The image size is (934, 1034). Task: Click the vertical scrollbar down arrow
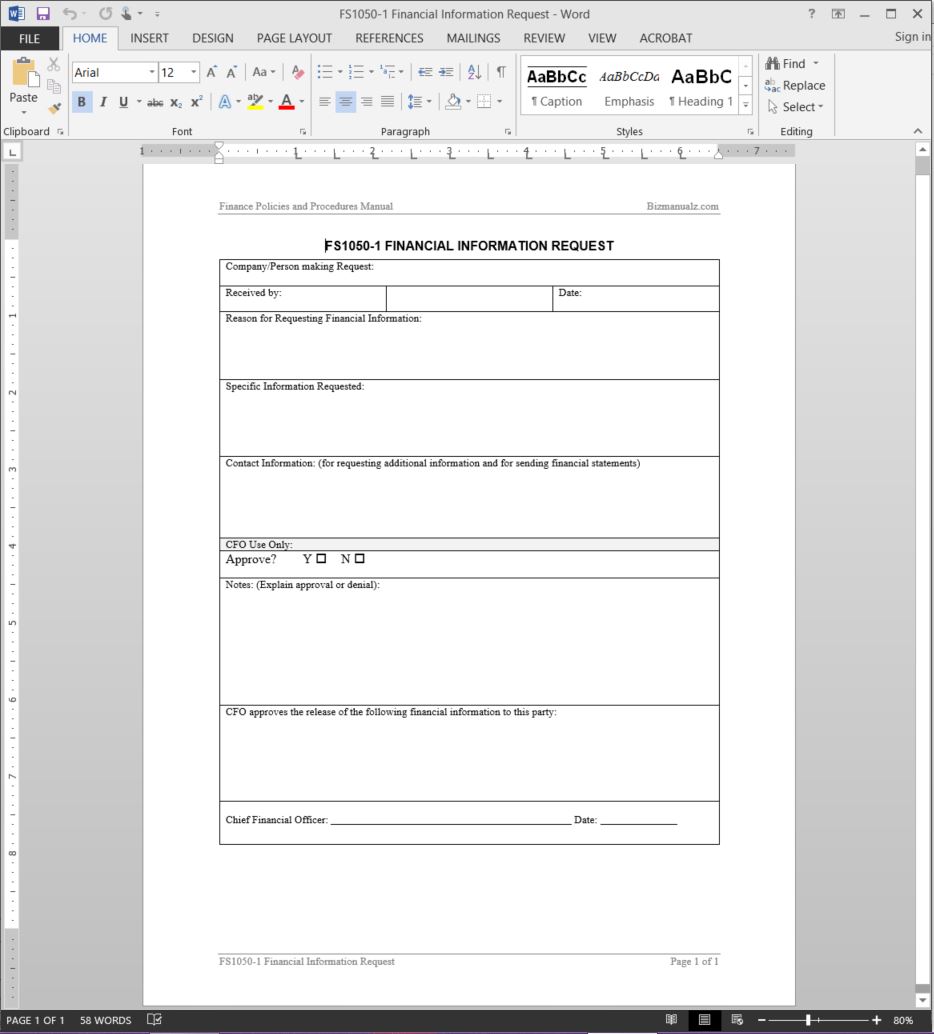click(922, 1000)
